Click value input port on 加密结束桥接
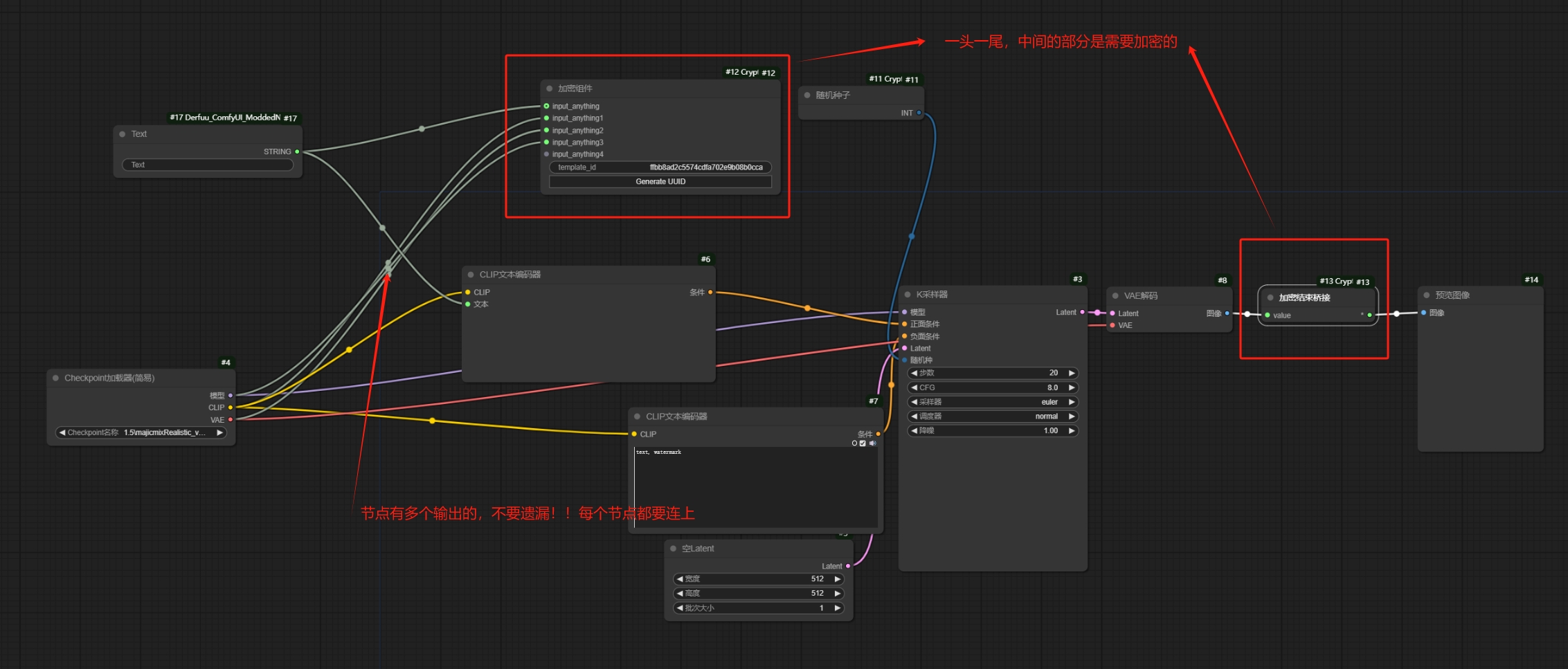The height and width of the screenshot is (669, 1568). point(1268,315)
